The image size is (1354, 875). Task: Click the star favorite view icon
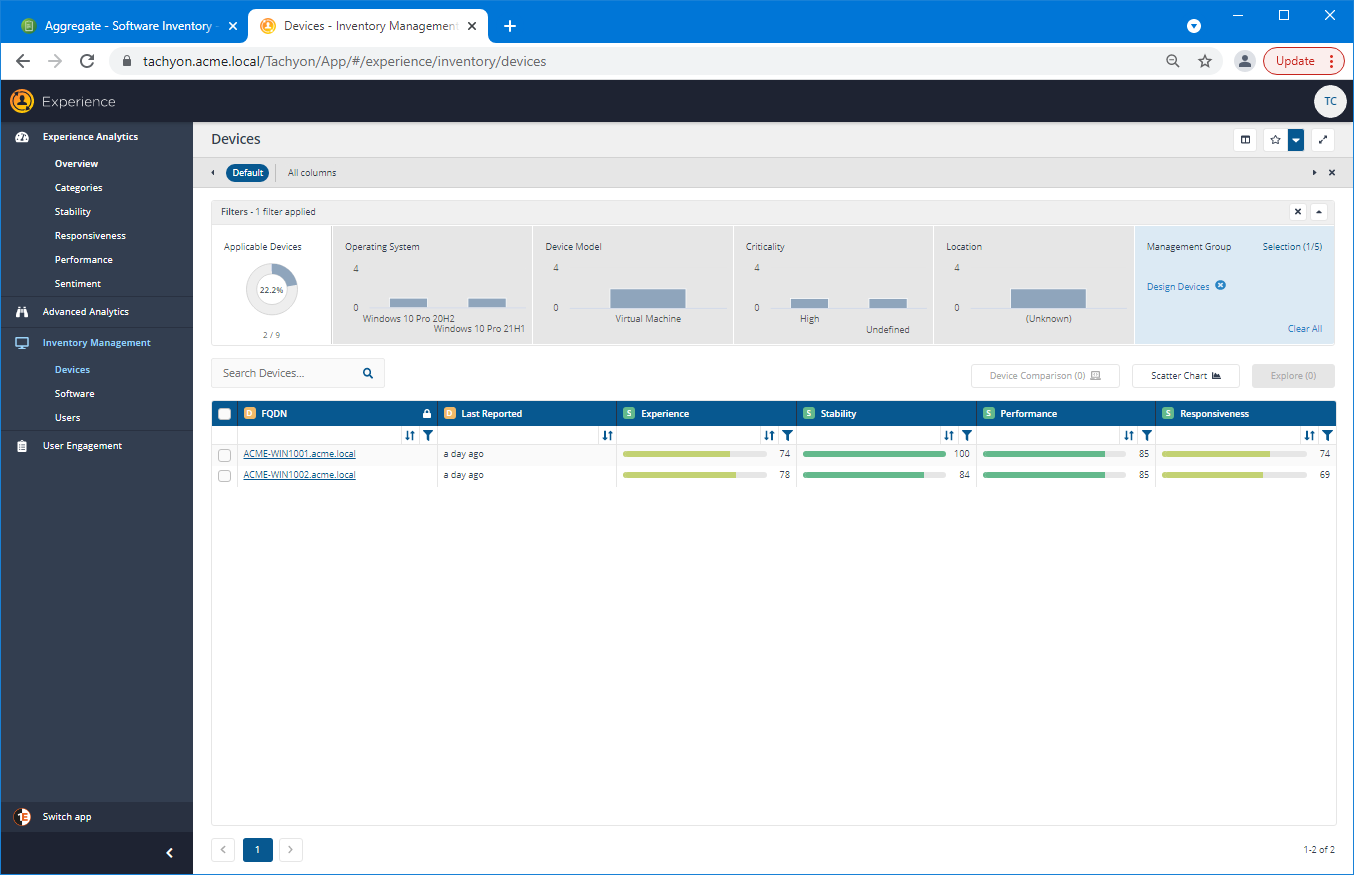pyautogui.click(x=1275, y=140)
